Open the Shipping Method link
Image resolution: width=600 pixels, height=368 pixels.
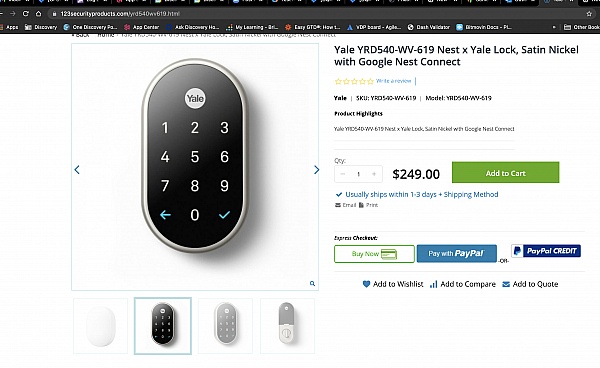point(471,194)
